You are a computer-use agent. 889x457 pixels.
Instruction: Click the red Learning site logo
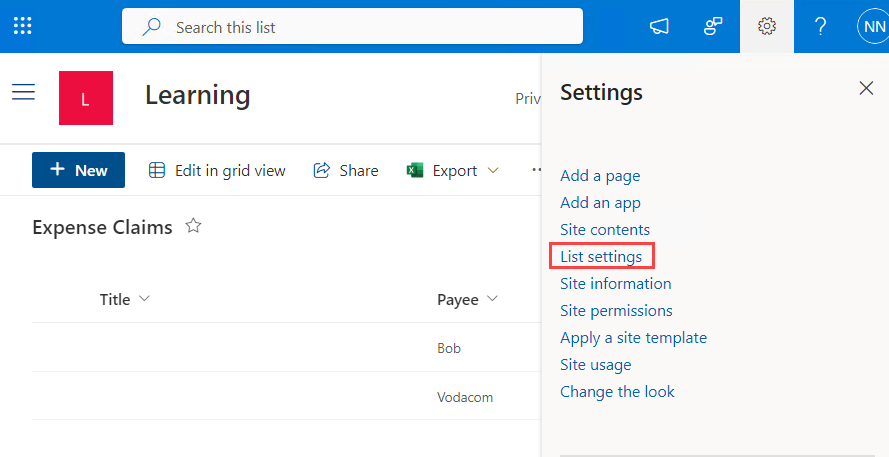pos(86,98)
